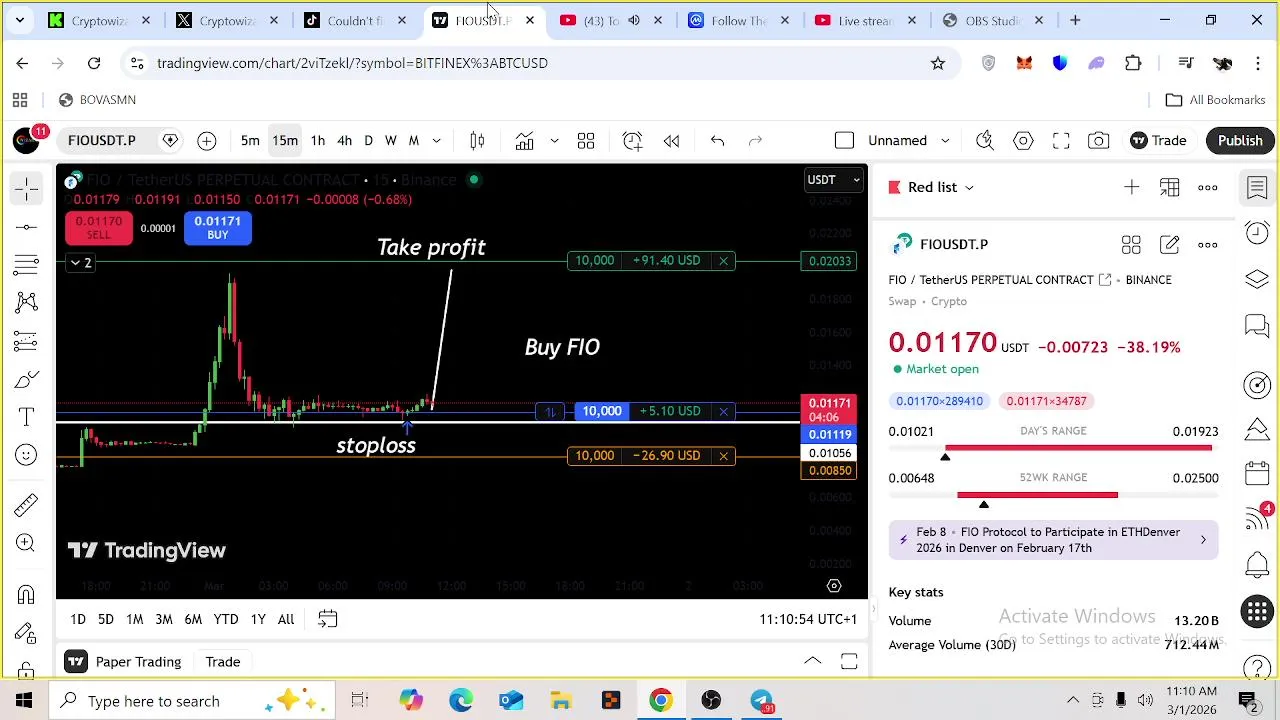Open the patterns drawing tool group
This screenshot has width=1280, height=720.
(x=27, y=303)
